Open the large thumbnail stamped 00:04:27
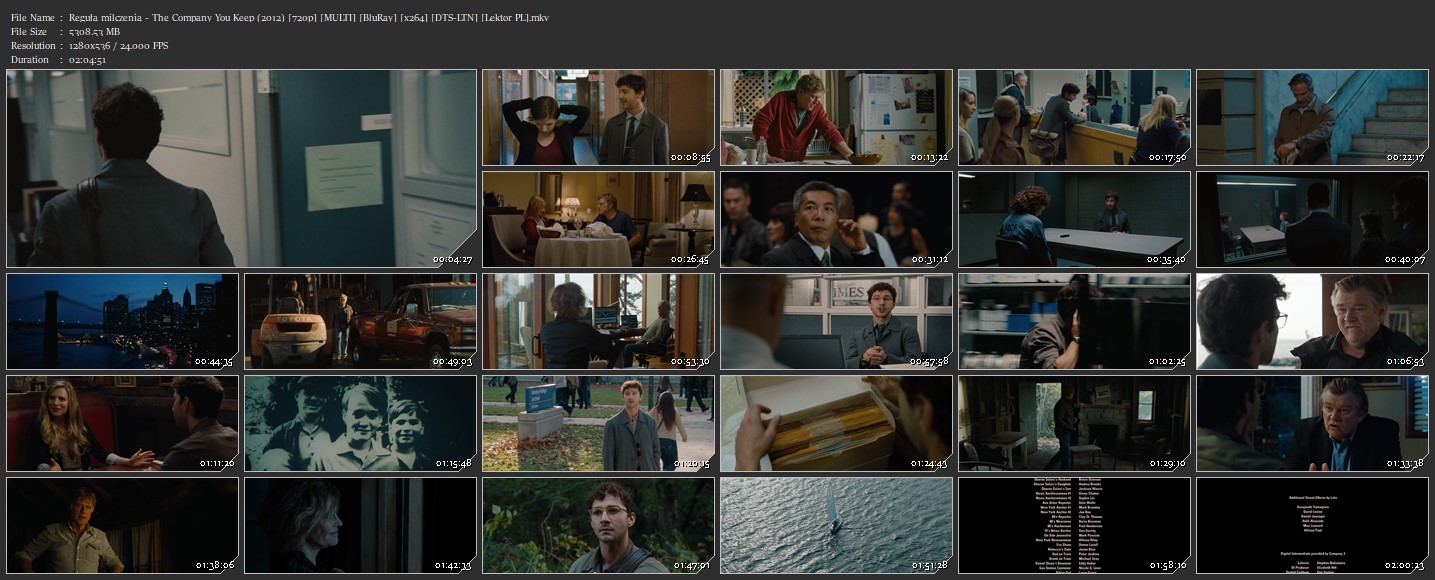The height and width of the screenshot is (580, 1435). click(x=241, y=168)
